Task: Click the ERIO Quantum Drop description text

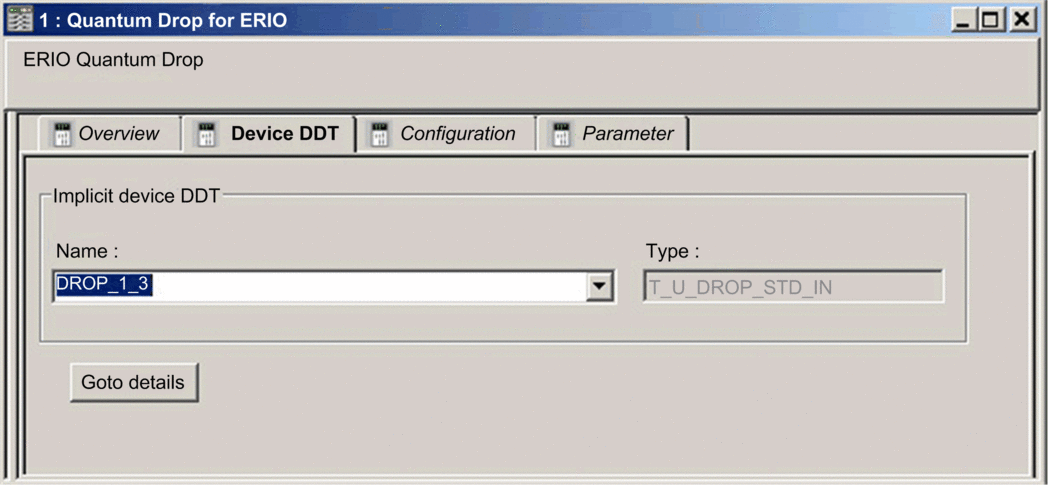Action: click(x=113, y=60)
